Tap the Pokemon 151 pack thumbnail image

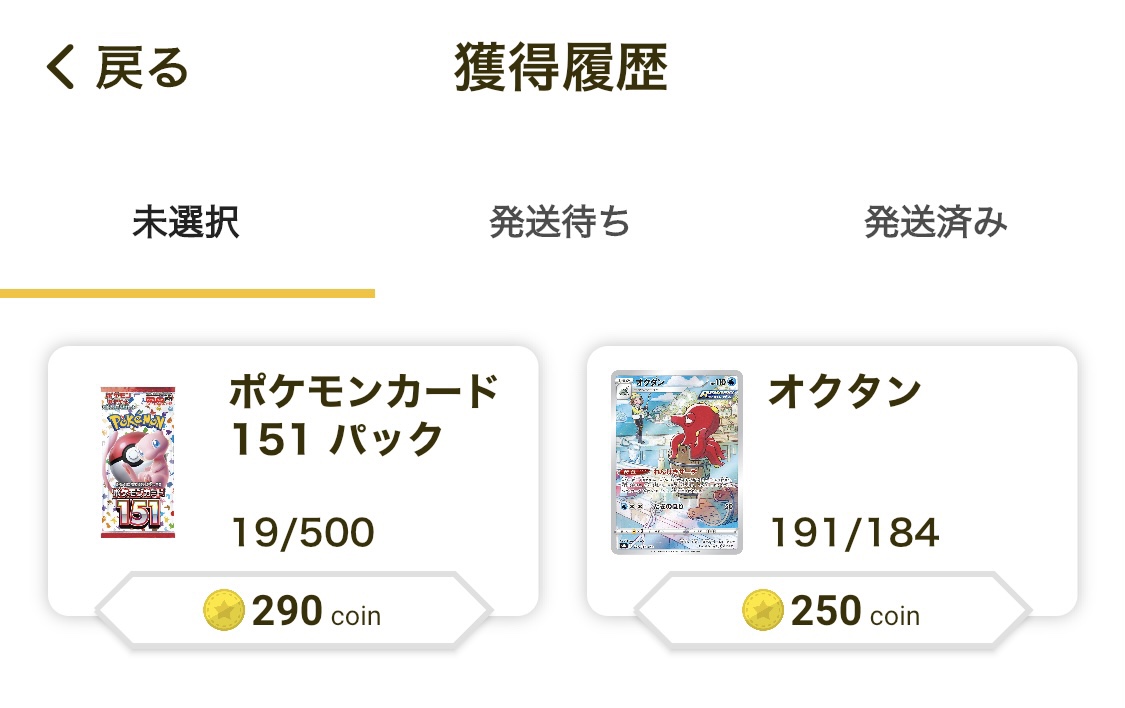pyautogui.click(x=138, y=462)
